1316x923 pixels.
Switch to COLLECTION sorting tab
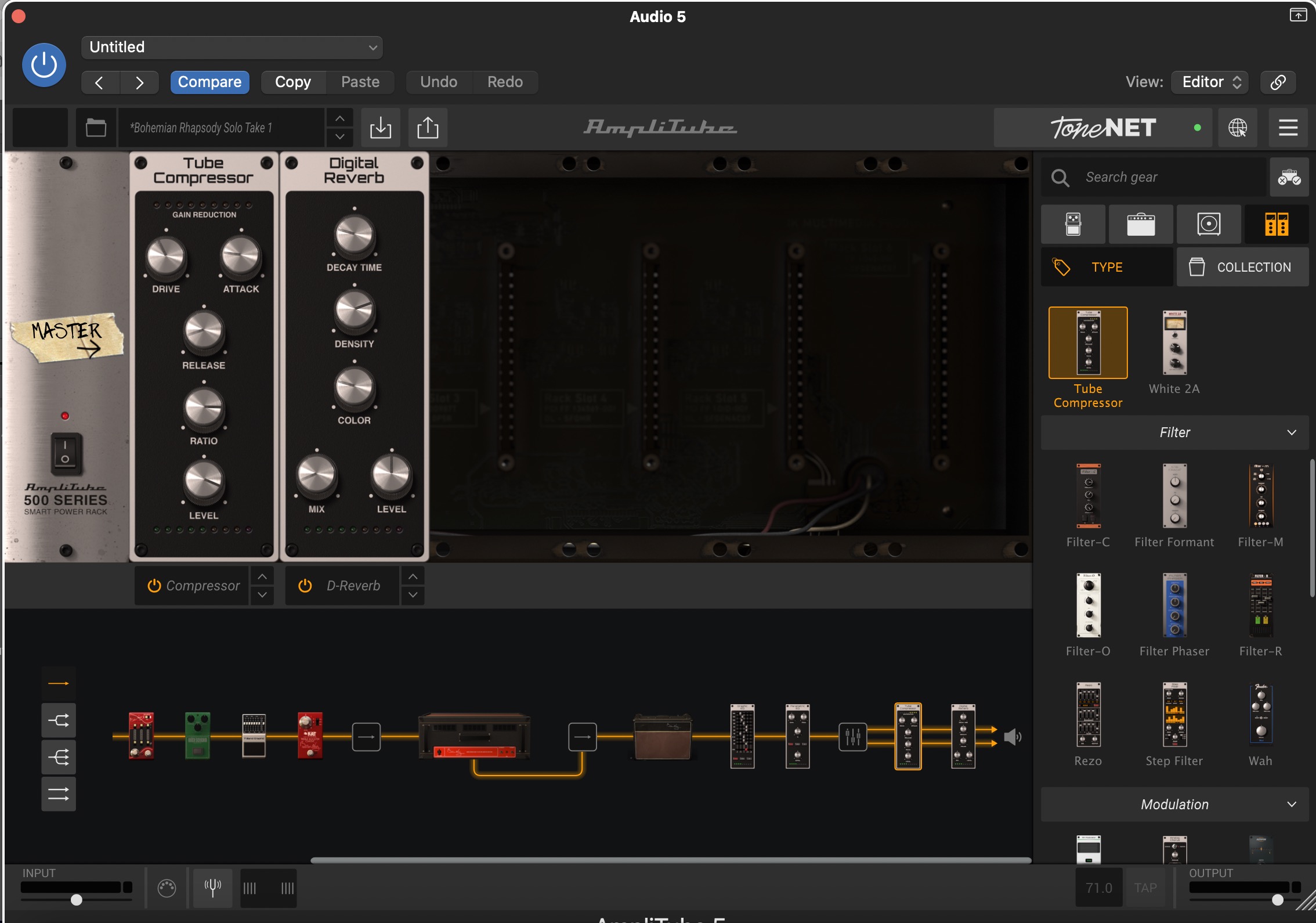pyautogui.click(x=1242, y=267)
